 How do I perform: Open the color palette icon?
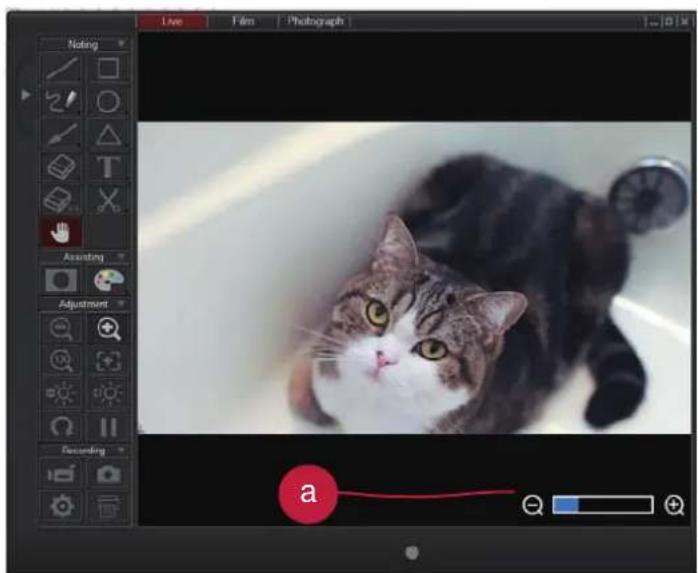click(x=109, y=280)
